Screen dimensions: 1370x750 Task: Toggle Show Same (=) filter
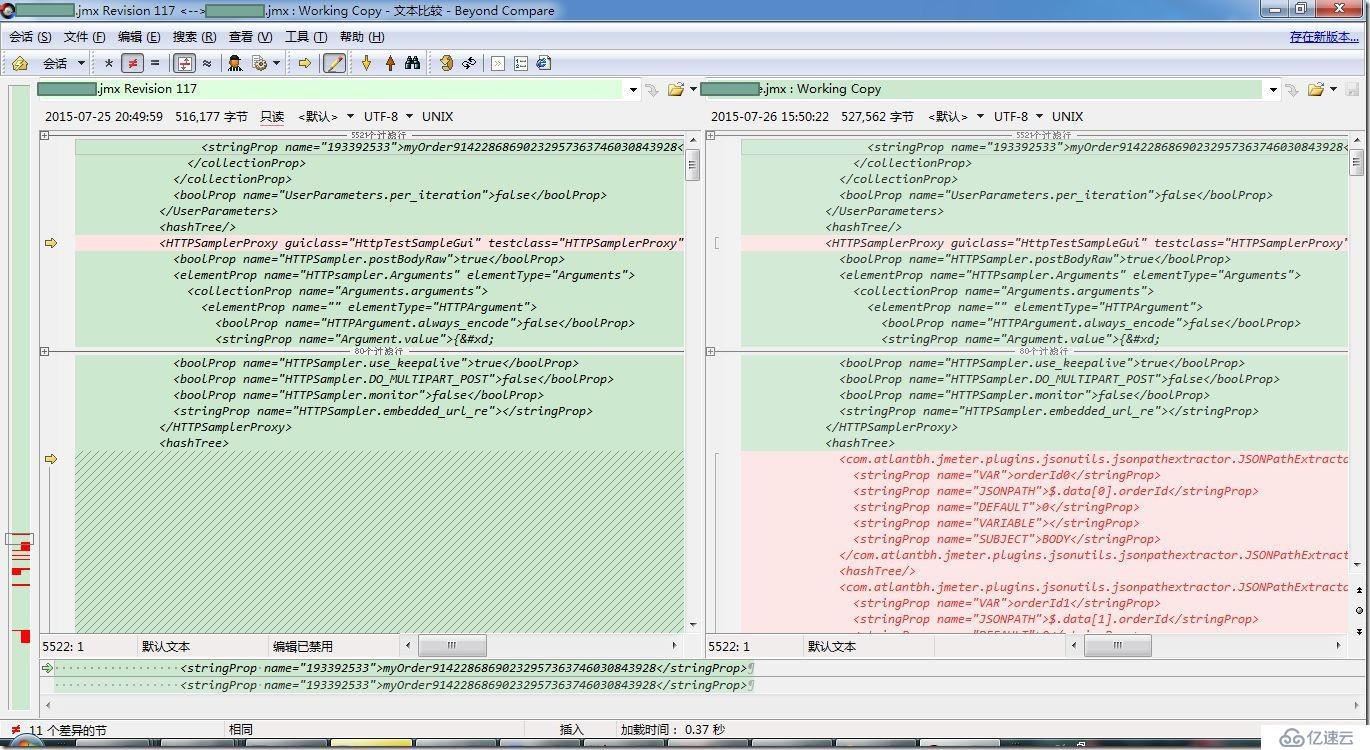coord(154,63)
